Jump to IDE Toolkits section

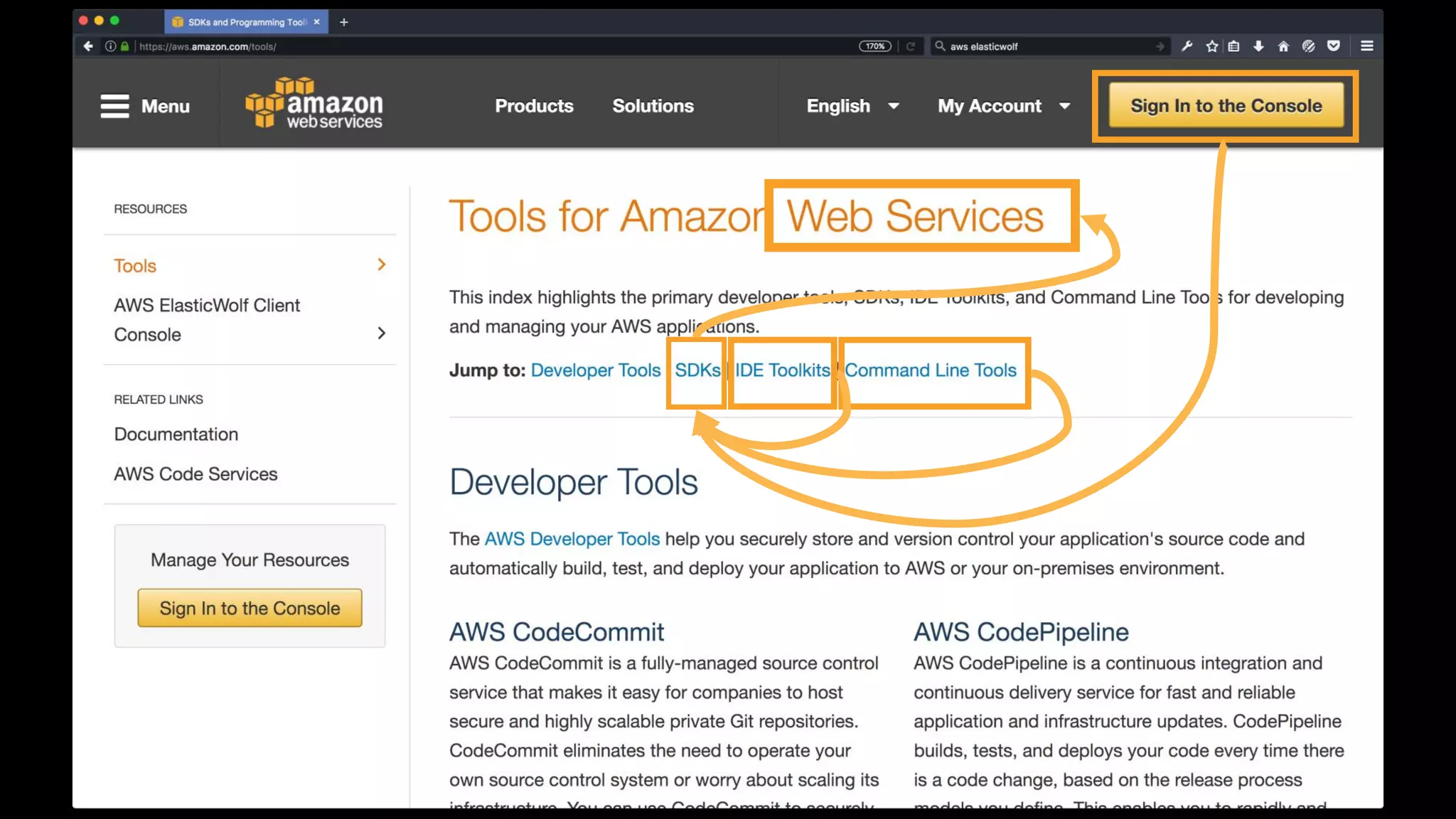coord(782,370)
